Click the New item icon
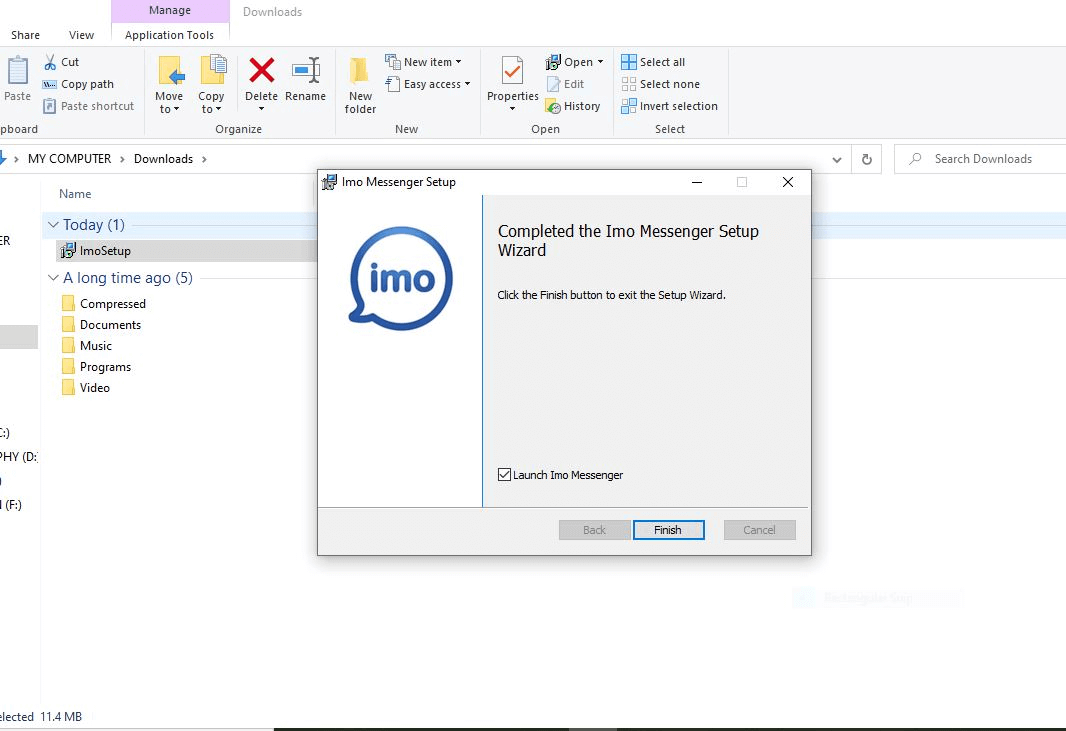 click(392, 62)
